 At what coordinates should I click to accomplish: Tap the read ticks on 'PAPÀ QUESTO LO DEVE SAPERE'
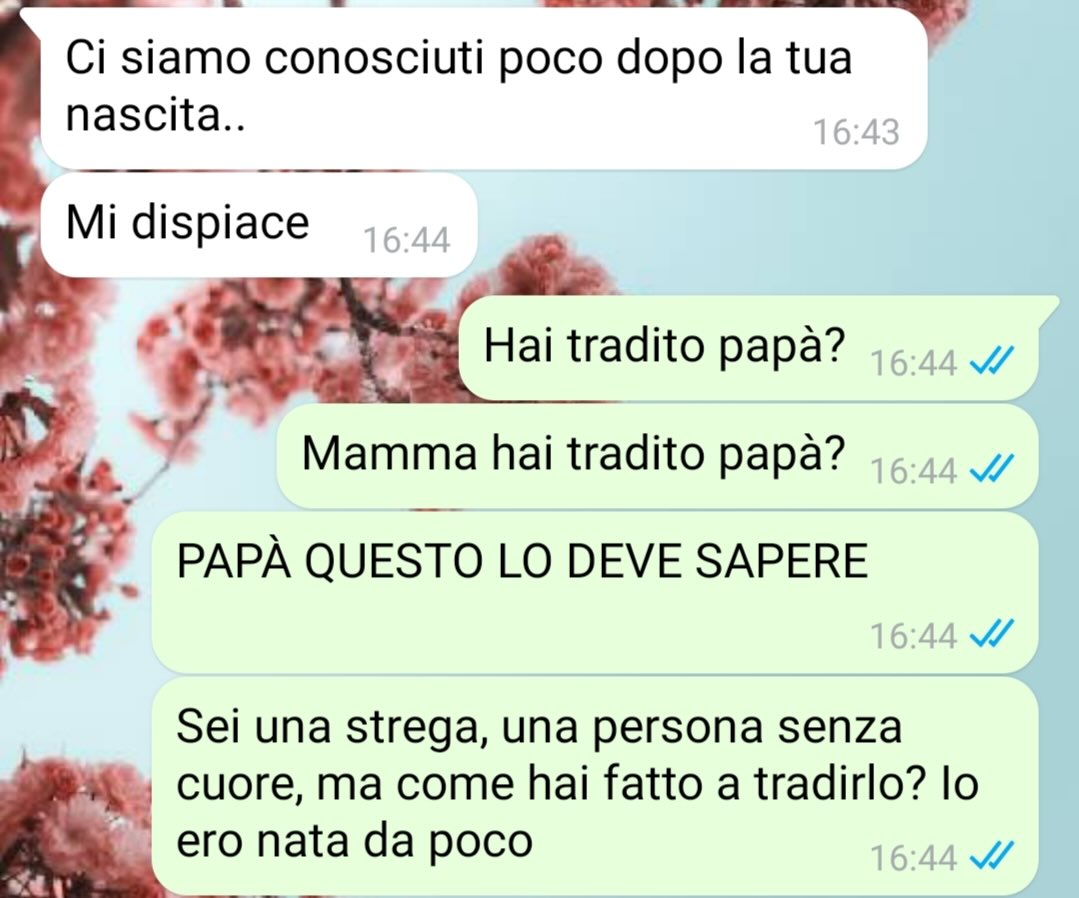(992, 634)
